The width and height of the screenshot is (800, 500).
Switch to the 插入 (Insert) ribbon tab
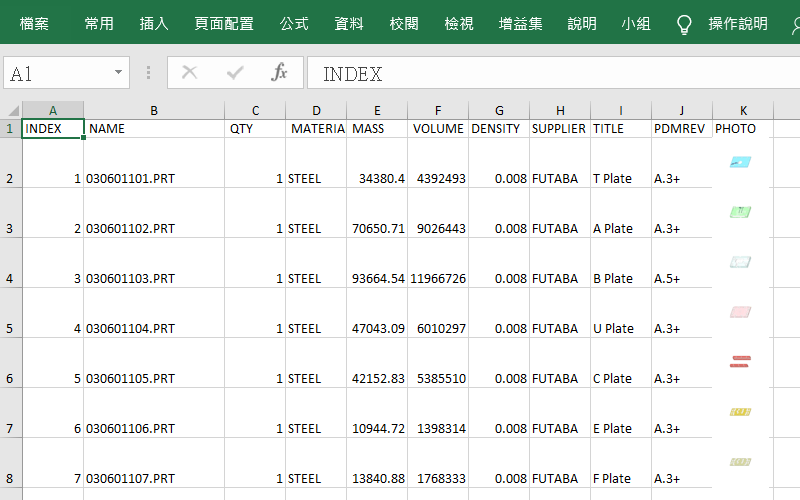pyautogui.click(x=154, y=24)
